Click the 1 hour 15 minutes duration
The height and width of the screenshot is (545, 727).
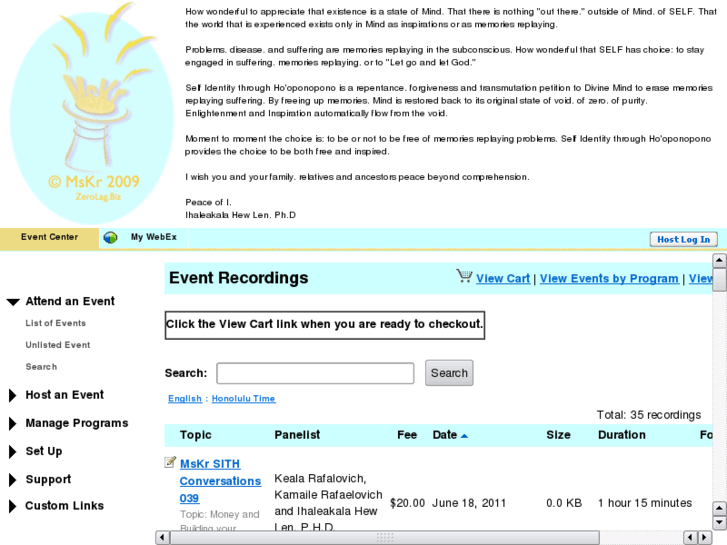coord(645,503)
